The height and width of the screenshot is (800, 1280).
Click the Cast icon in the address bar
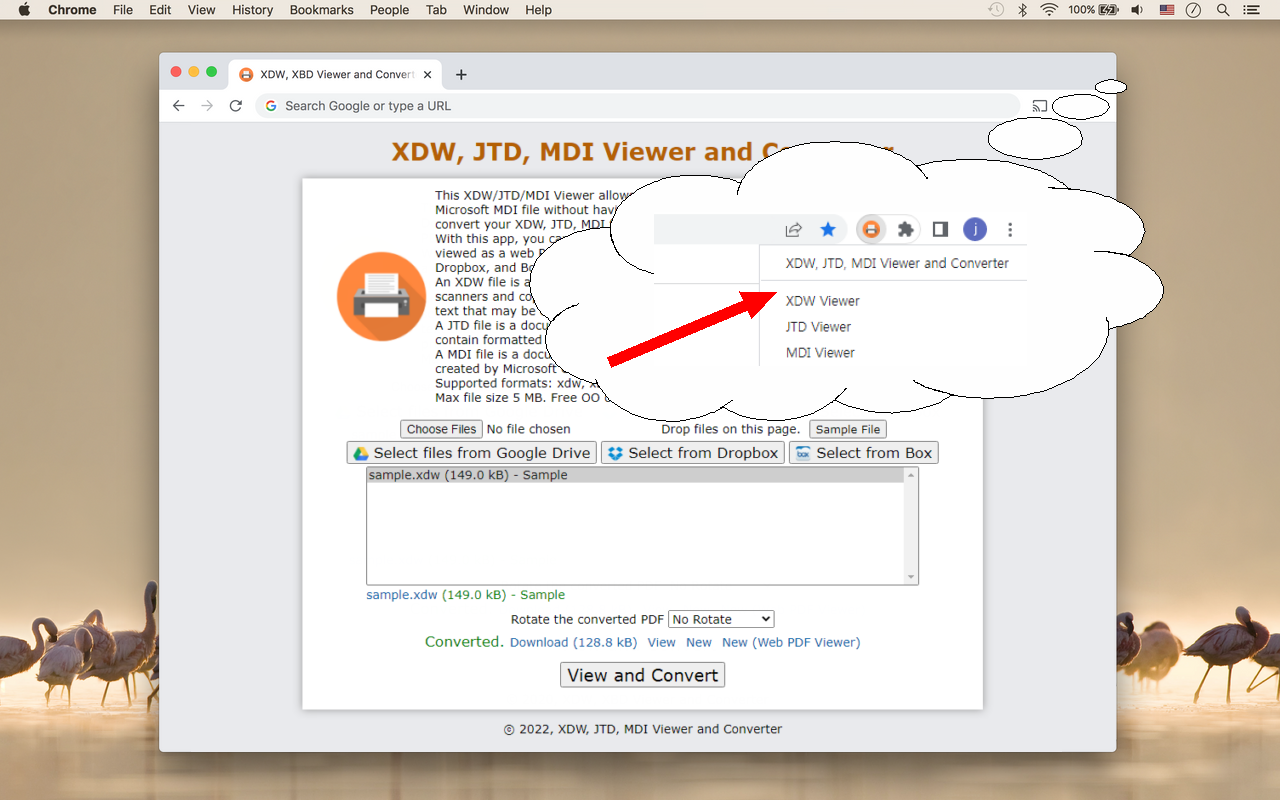(1039, 105)
